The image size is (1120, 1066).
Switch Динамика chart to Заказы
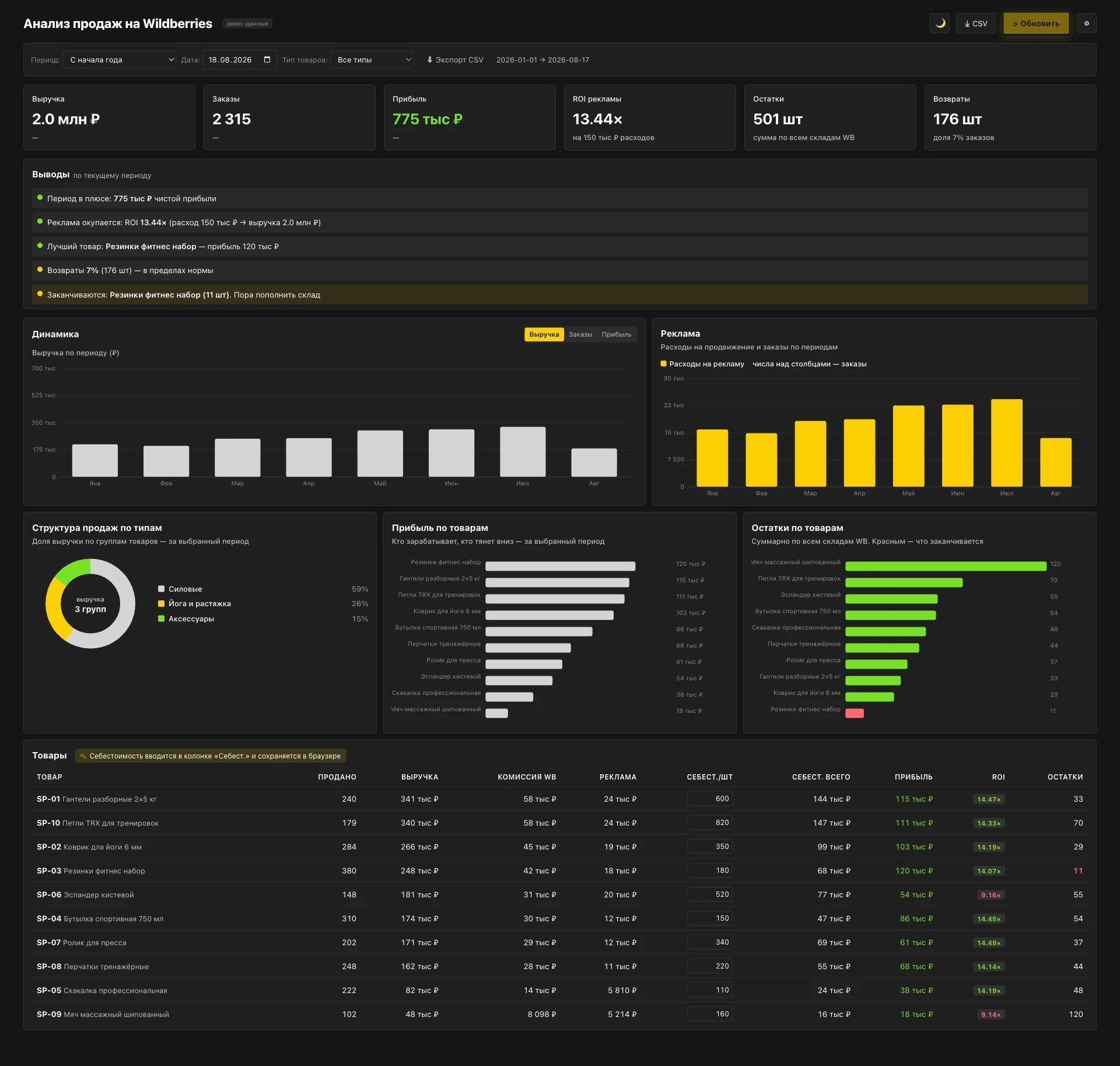[x=580, y=334]
